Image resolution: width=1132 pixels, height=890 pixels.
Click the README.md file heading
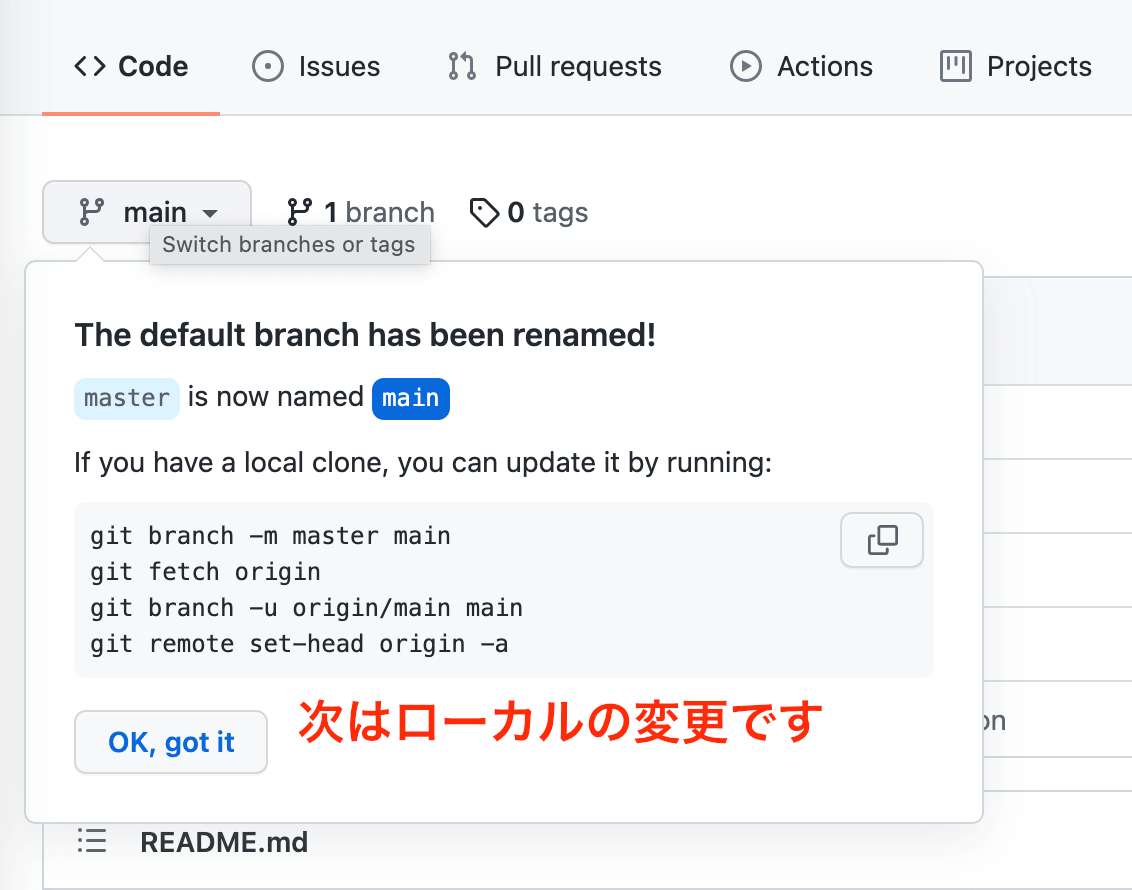coord(224,842)
